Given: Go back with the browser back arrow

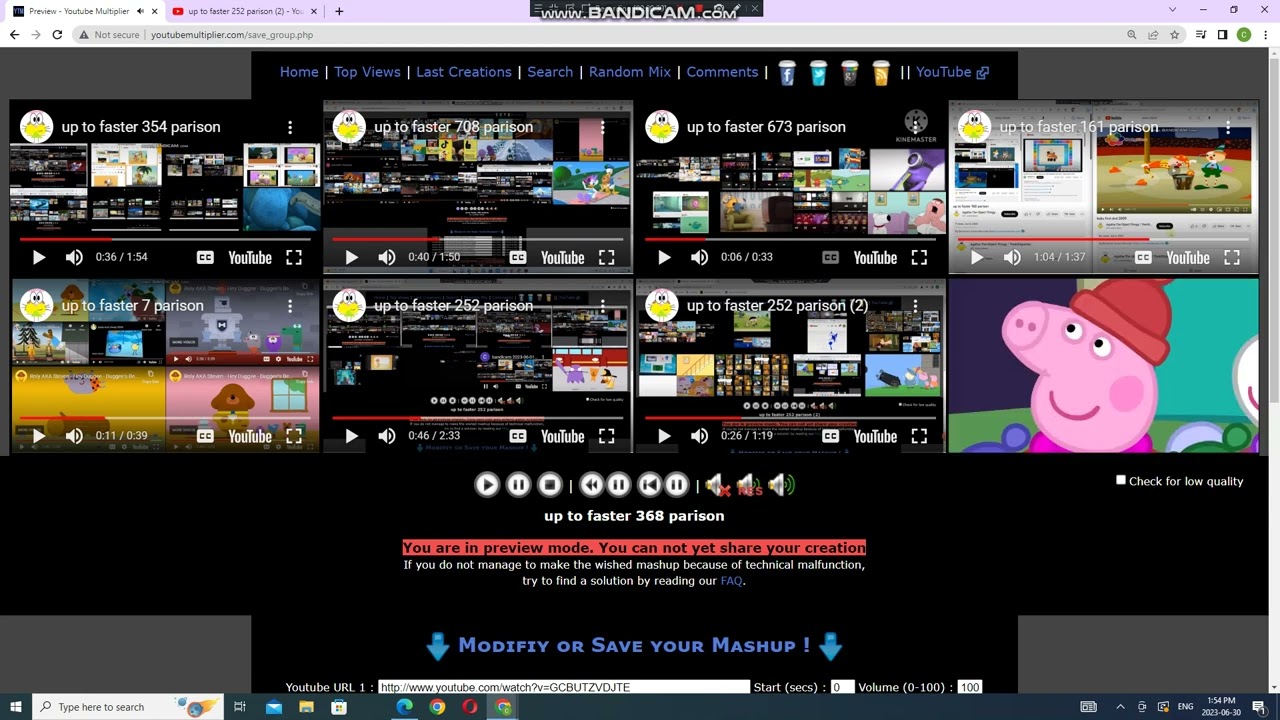Looking at the screenshot, I should [14, 34].
